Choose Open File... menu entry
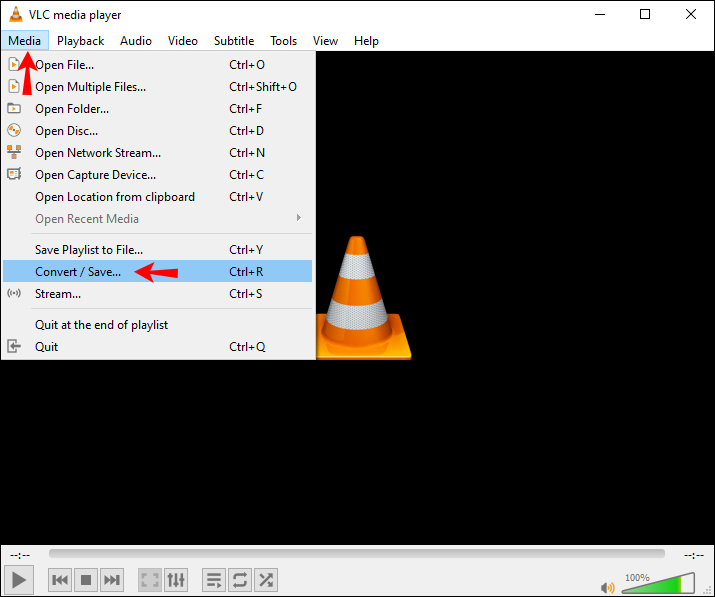The height and width of the screenshot is (597, 715). 157,65
